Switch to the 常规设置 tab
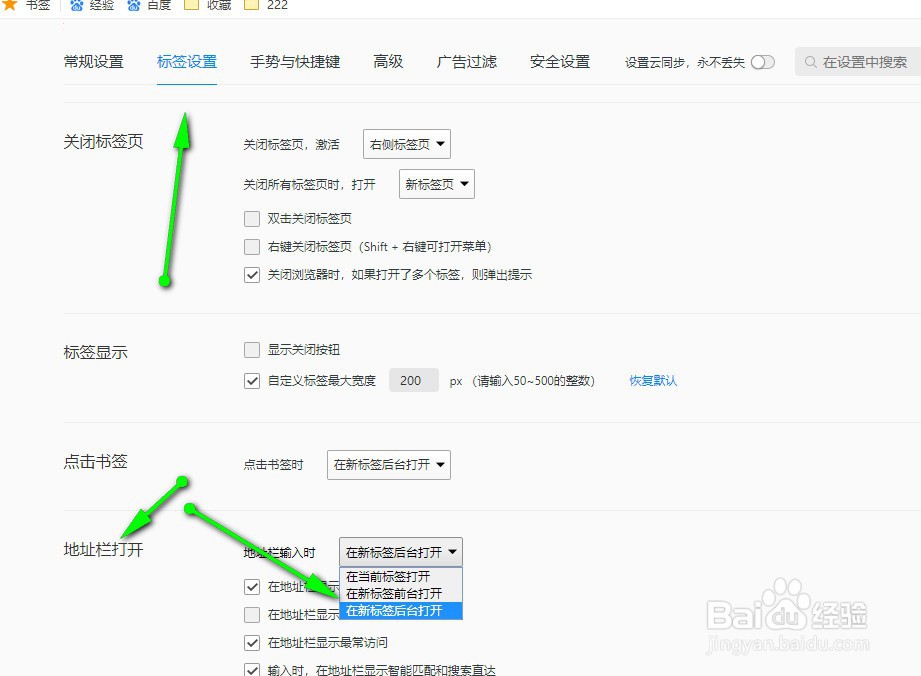The height and width of the screenshot is (676, 921). [x=95, y=61]
